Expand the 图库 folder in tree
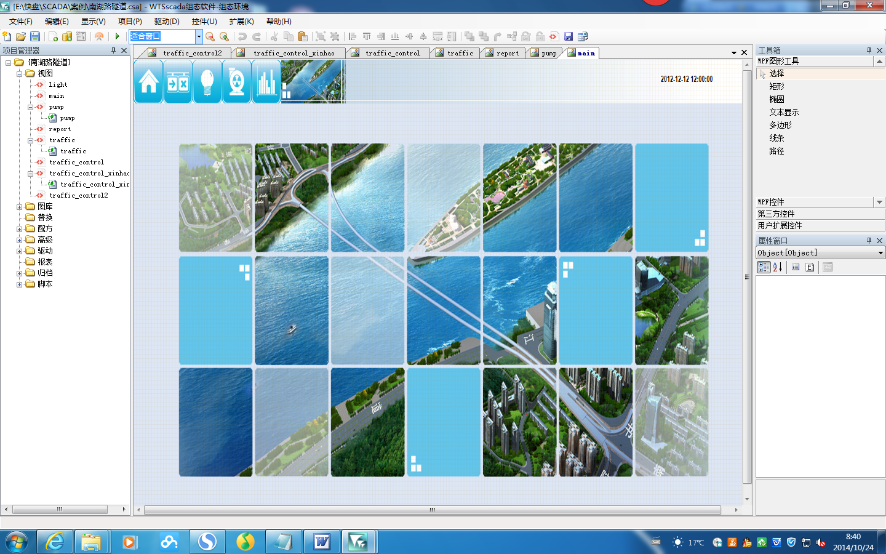Image resolution: width=886 pixels, height=554 pixels. [19, 206]
